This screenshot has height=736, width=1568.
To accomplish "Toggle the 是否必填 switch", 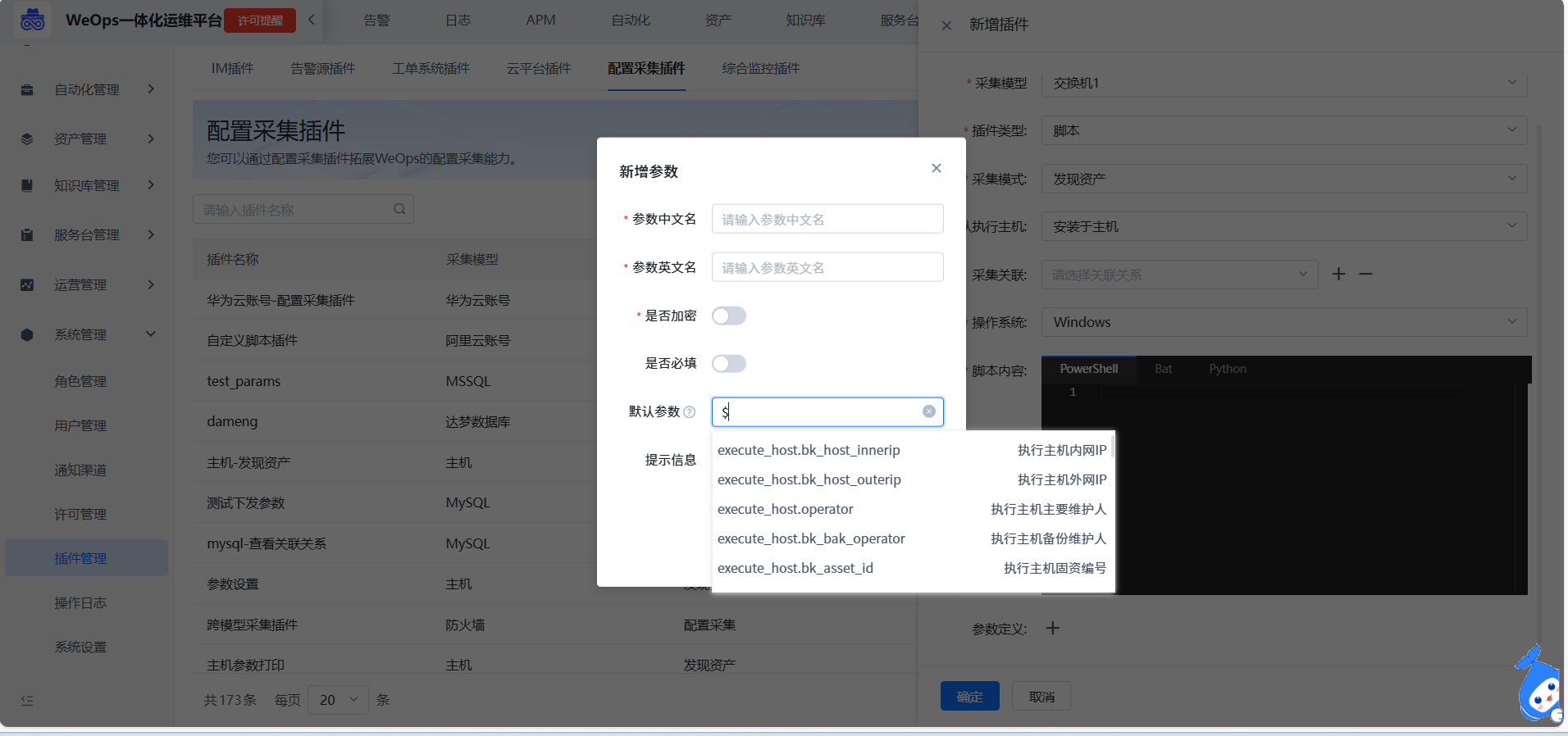I will click(728, 363).
